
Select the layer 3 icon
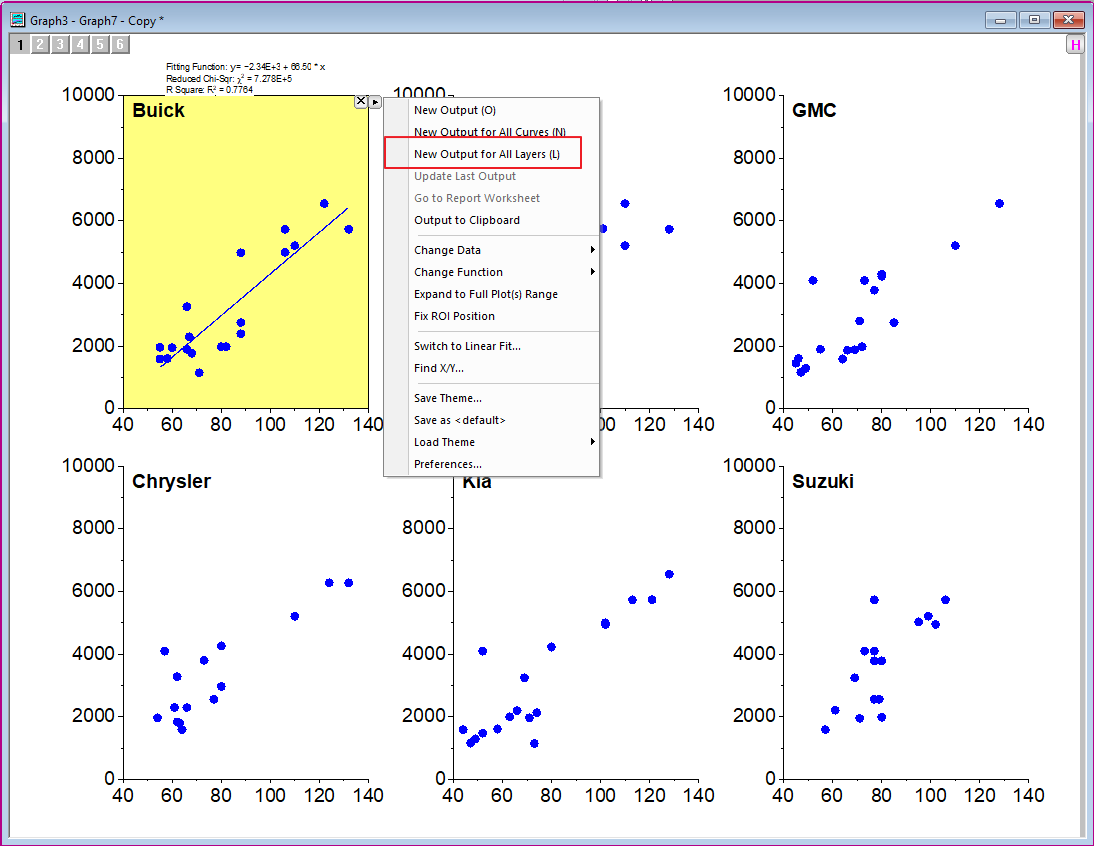pos(60,45)
